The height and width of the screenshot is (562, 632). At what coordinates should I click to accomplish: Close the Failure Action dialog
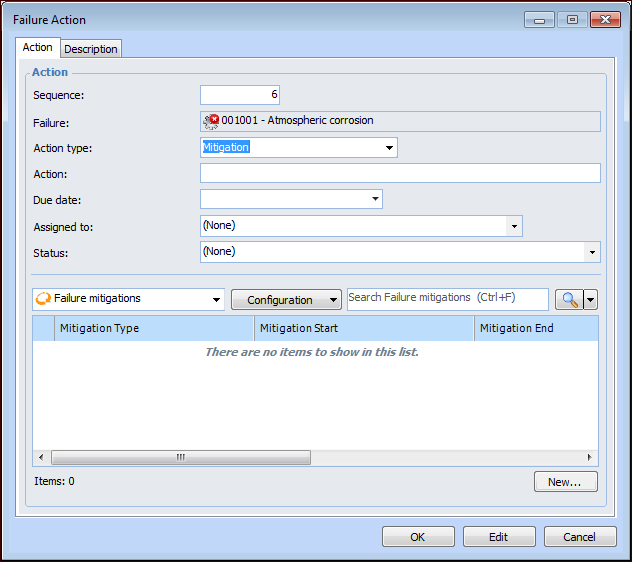(x=605, y=20)
